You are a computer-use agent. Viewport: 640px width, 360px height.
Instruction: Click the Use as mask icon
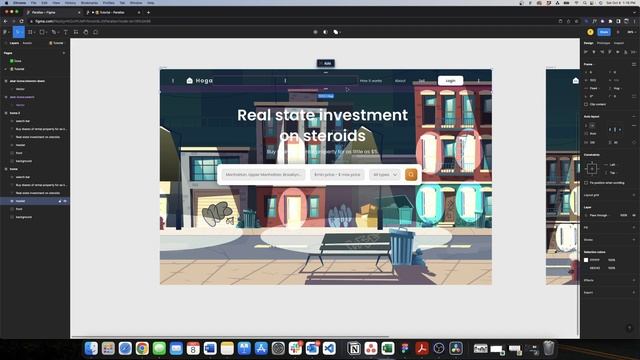[325, 32]
